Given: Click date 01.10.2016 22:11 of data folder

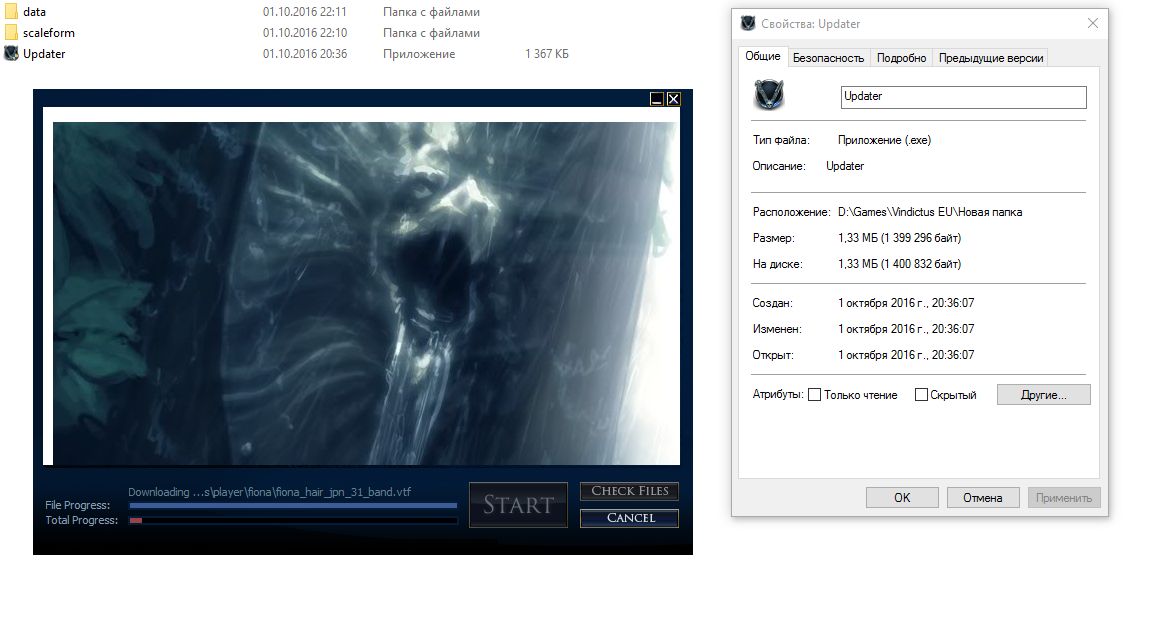Looking at the screenshot, I should tap(304, 12).
